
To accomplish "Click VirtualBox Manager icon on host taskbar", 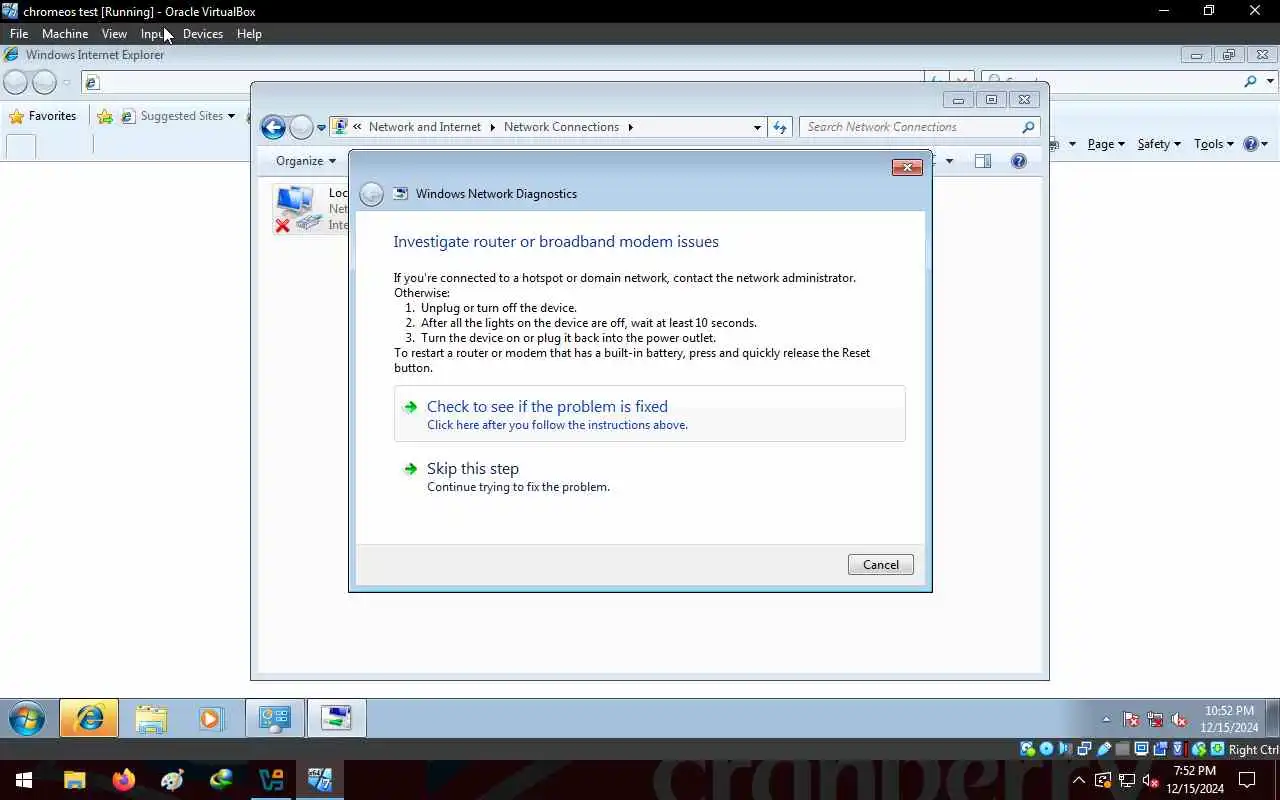I will (270, 780).
